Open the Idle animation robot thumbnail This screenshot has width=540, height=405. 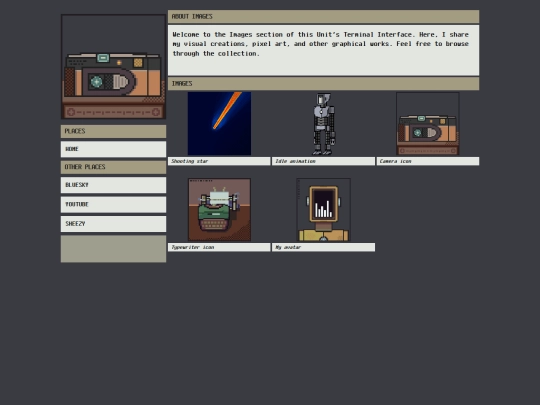click(324, 124)
